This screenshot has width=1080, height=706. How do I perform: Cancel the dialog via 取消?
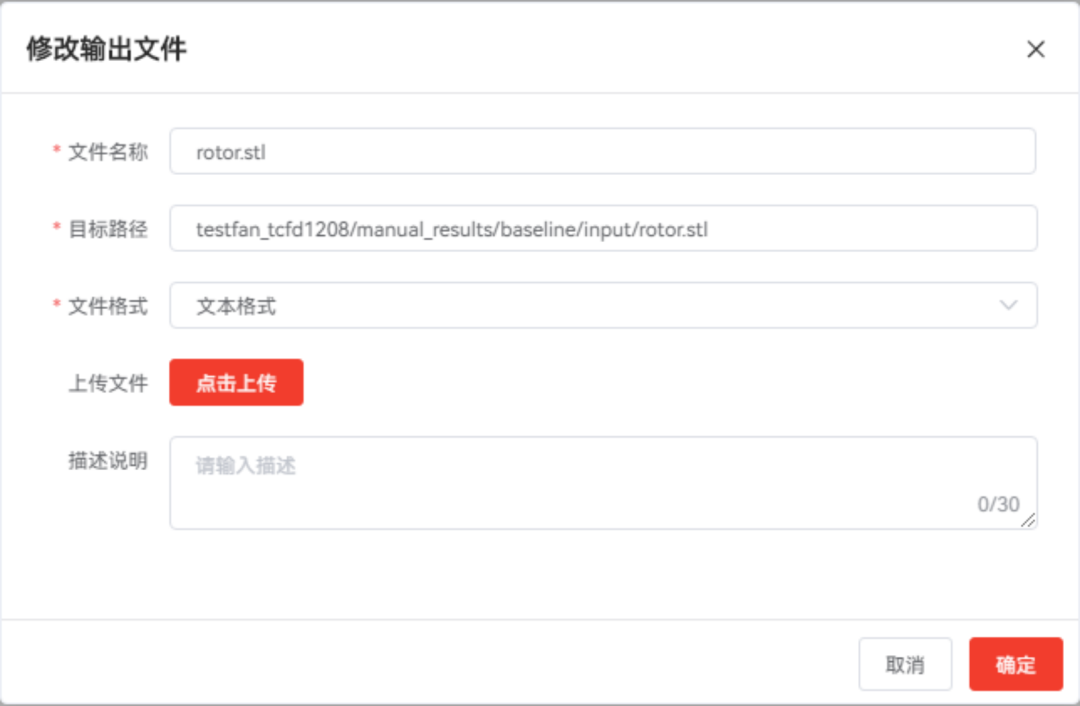905,664
